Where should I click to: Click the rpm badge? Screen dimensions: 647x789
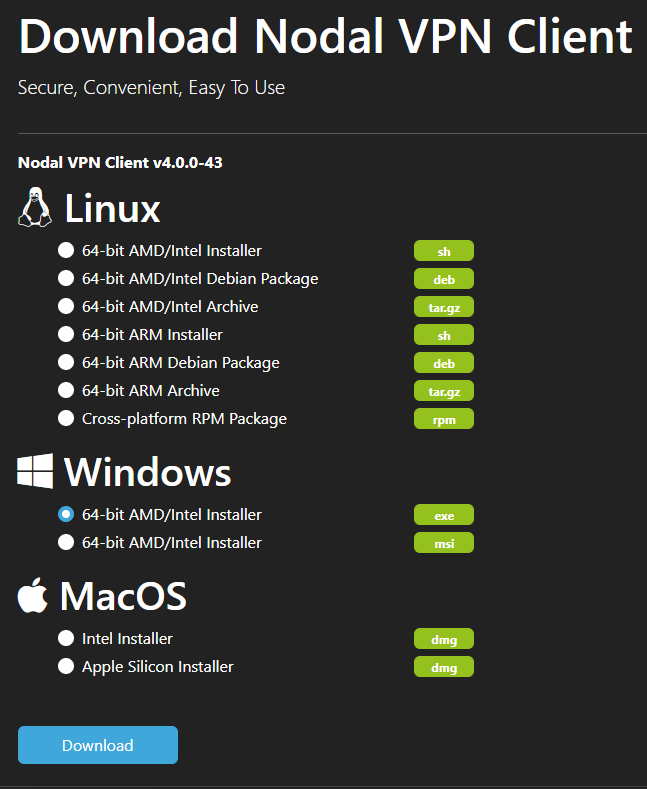pyautogui.click(x=444, y=419)
